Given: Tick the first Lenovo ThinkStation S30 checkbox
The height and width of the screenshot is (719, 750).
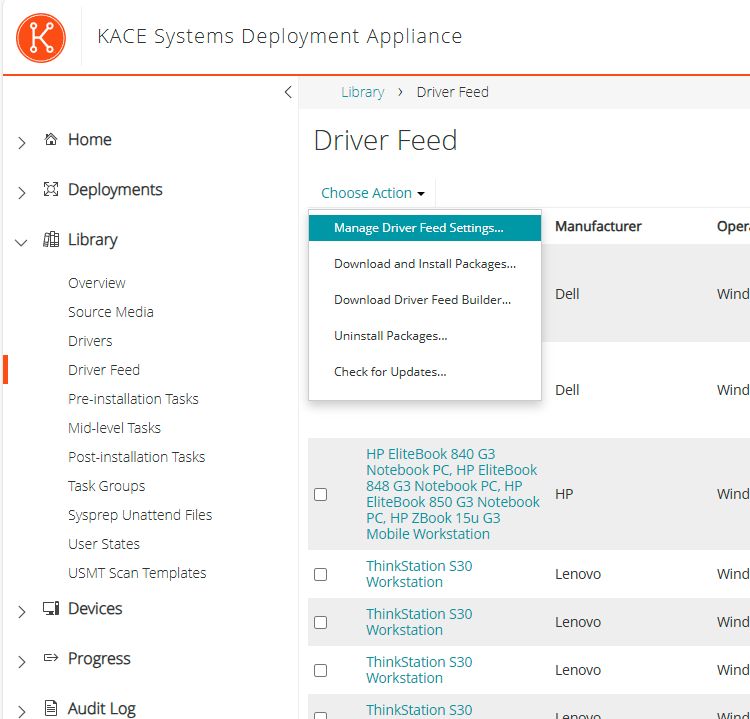Looking at the screenshot, I should pos(320,574).
